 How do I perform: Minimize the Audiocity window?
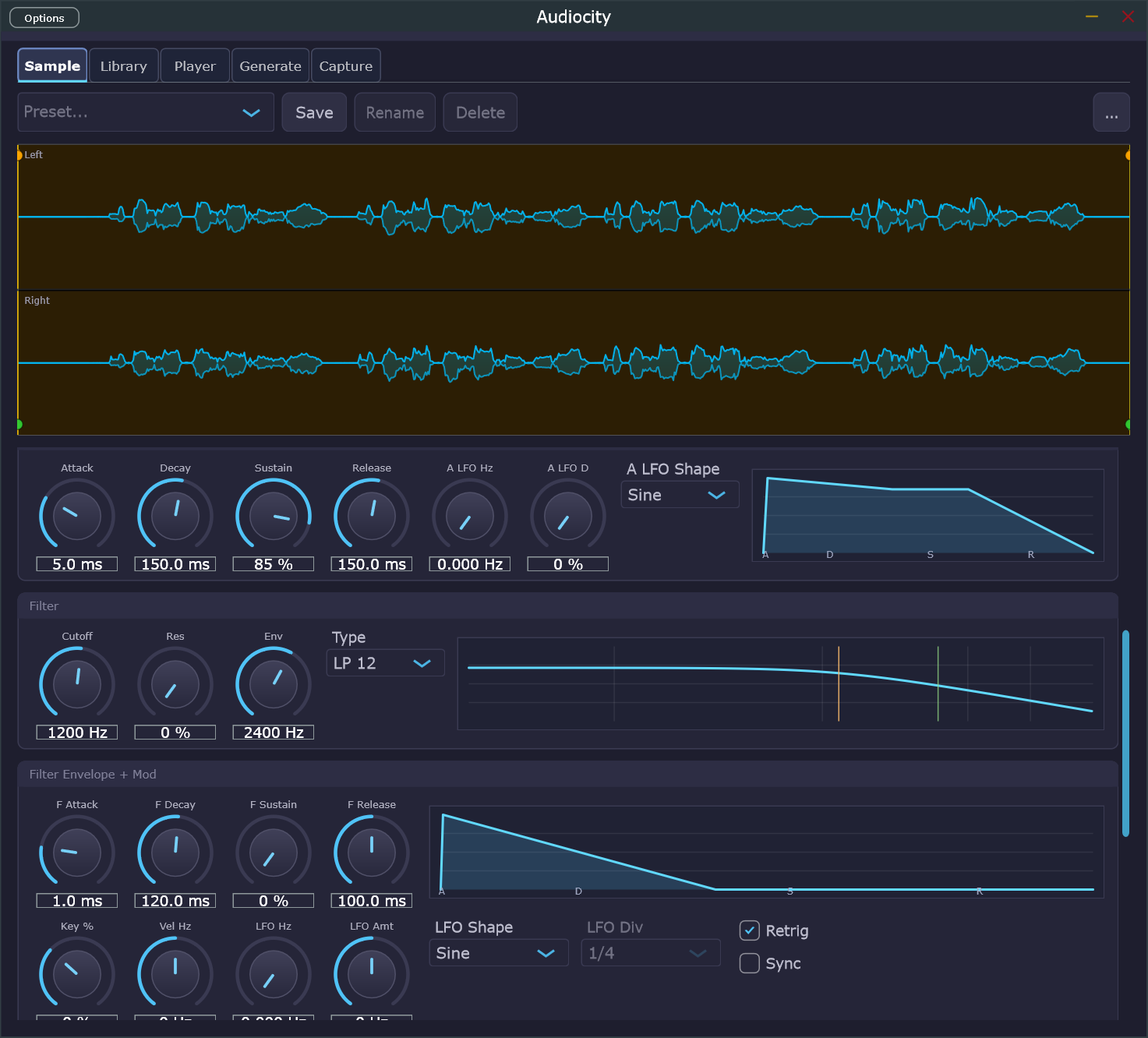pos(1092,16)
